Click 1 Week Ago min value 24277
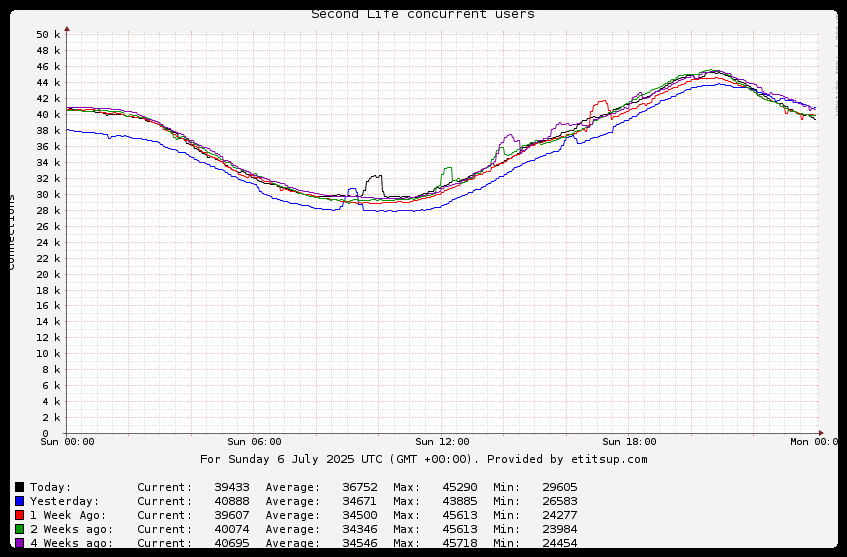 (560, 515)
